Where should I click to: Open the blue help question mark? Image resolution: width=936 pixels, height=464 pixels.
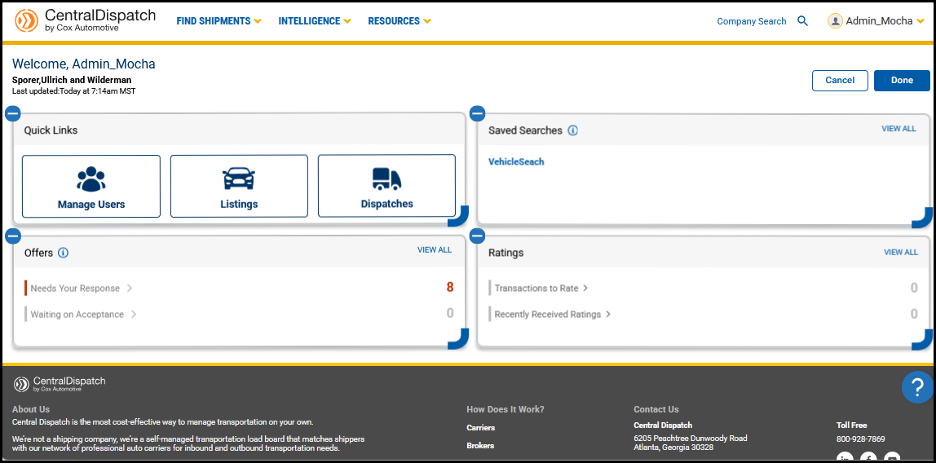pos(916,387)
